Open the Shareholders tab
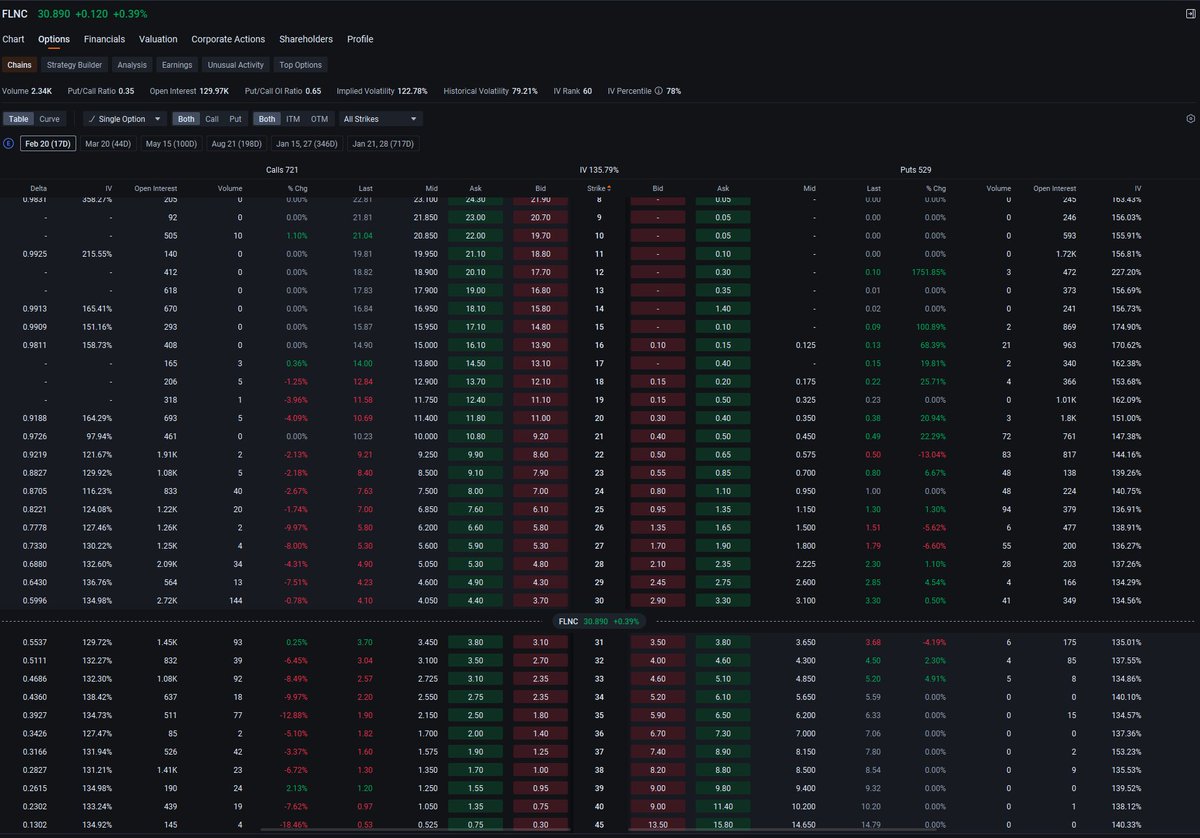This screenshot has height=838, width=1200. point(306,39)
